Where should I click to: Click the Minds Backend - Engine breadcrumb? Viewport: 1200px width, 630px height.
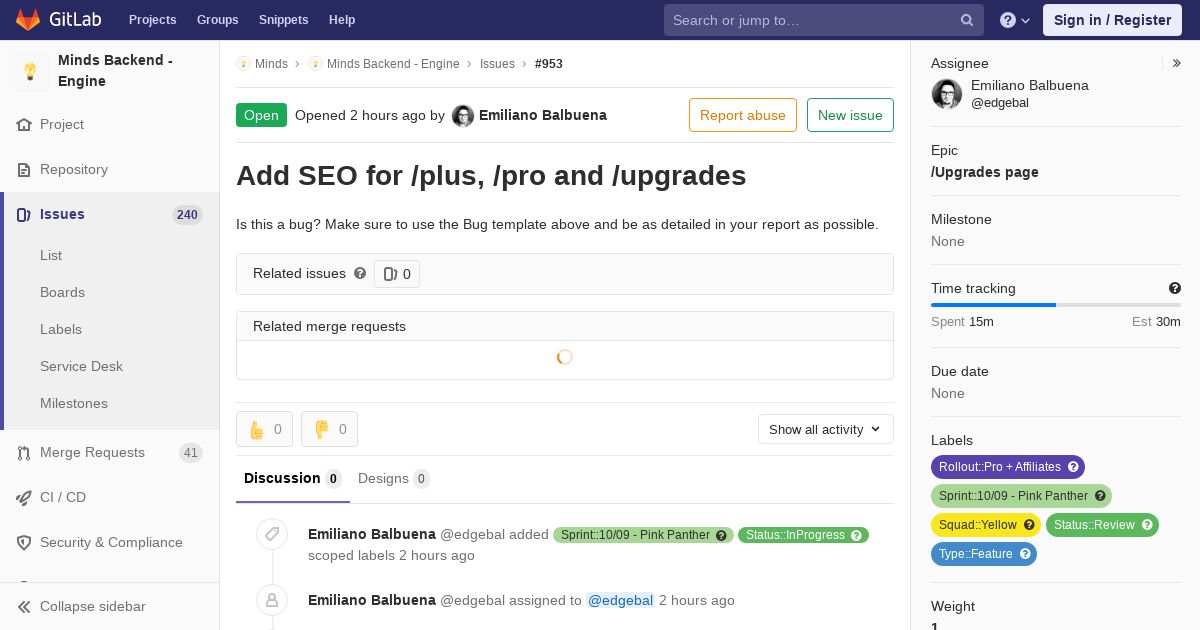click(393, 64)
